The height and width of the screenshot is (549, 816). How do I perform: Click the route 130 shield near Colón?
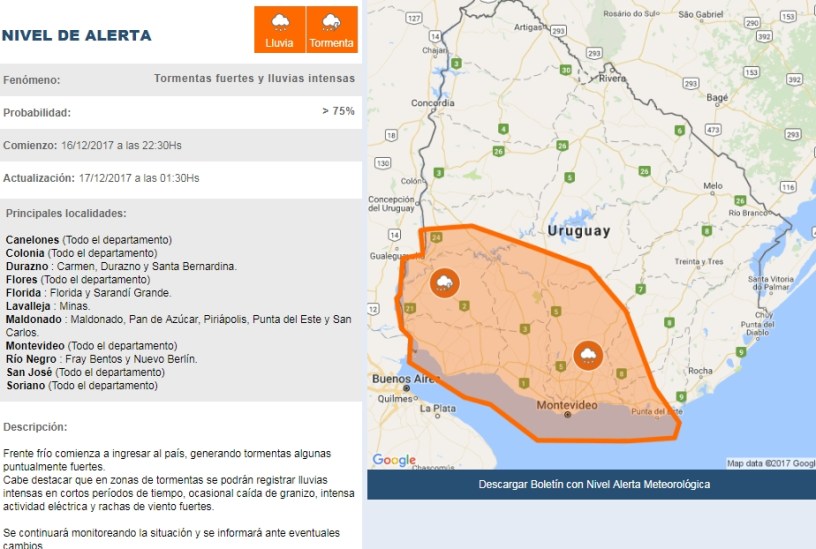pos(382,162)
